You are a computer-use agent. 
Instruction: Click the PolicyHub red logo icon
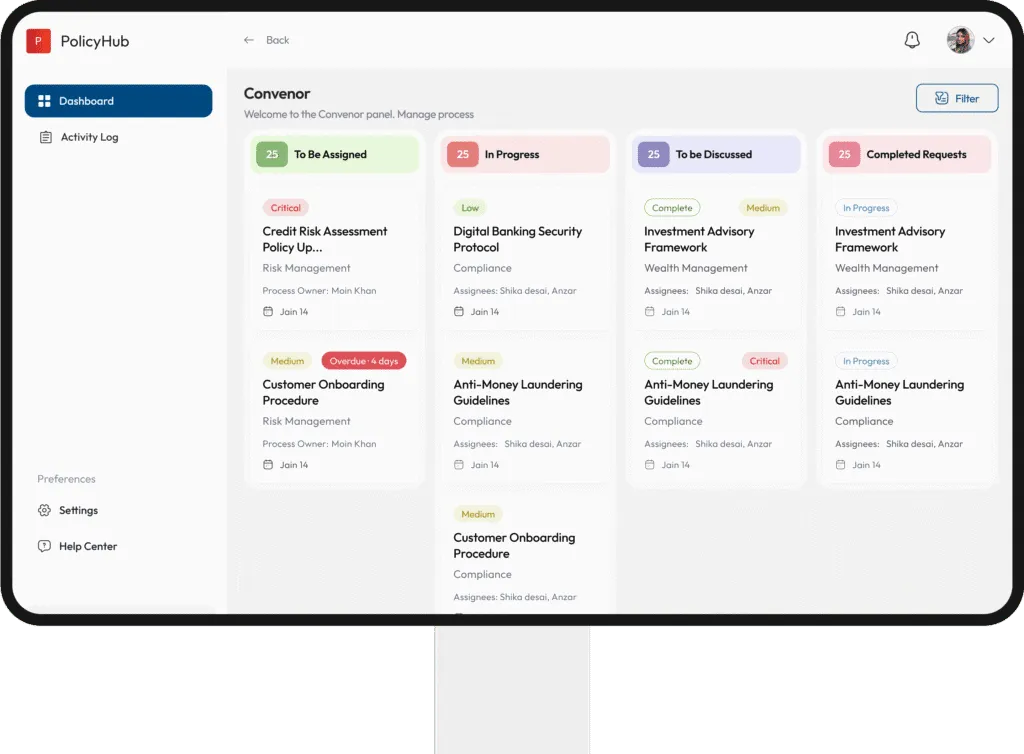click(38, 41)
